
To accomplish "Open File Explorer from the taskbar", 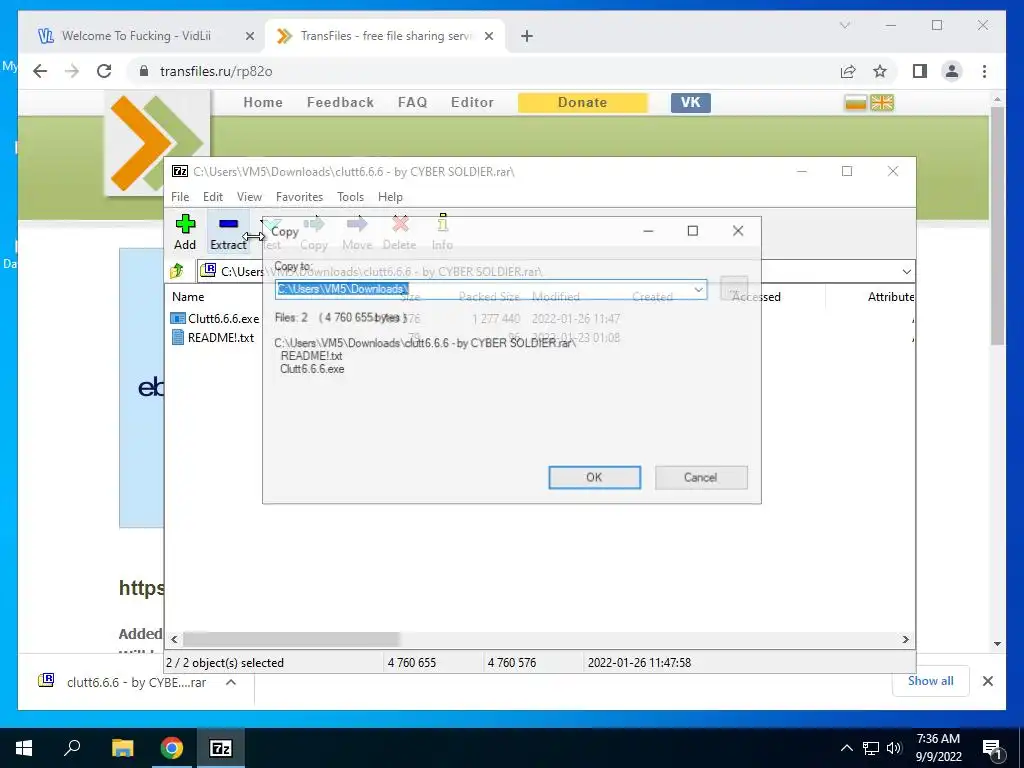I will (x=122, y=748).
